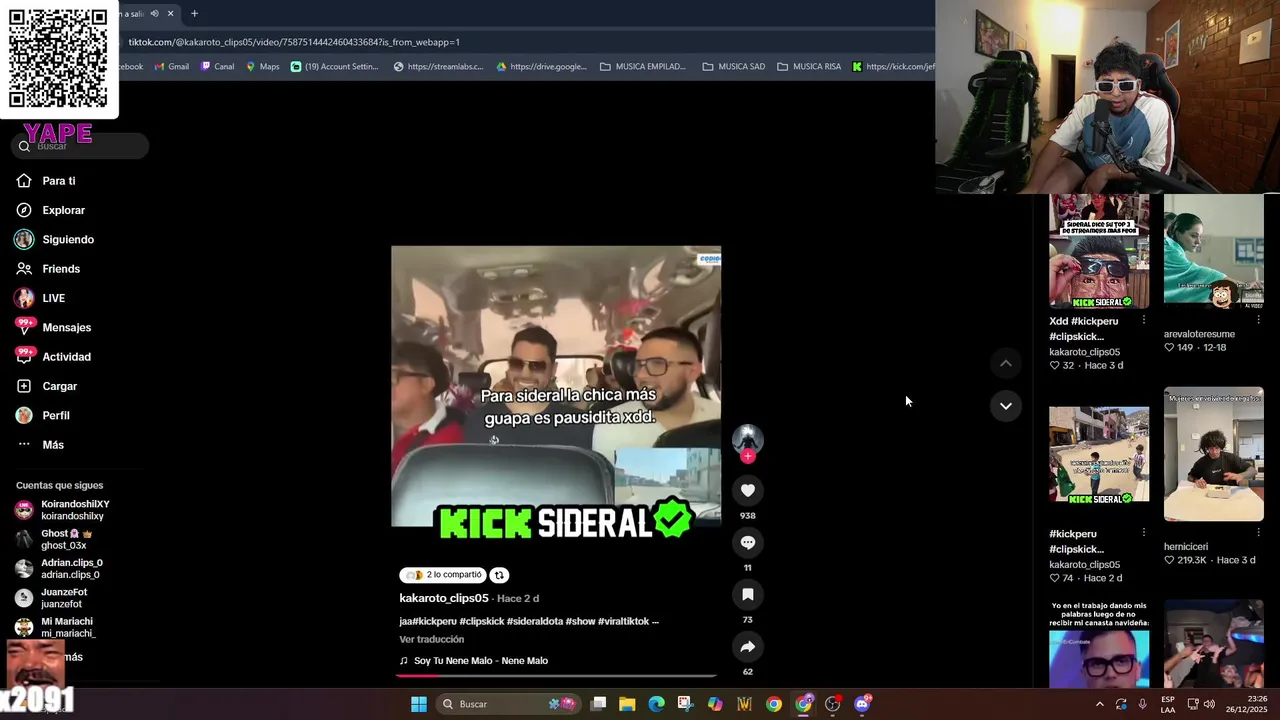The height and width of the screenshot is (720, 1280).
Task: Open options for herniciceri video
Action: click(1258, 534)
